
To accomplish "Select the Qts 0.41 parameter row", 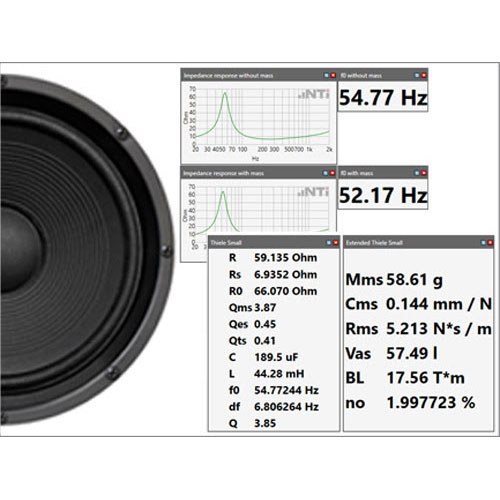I will 252,340.
